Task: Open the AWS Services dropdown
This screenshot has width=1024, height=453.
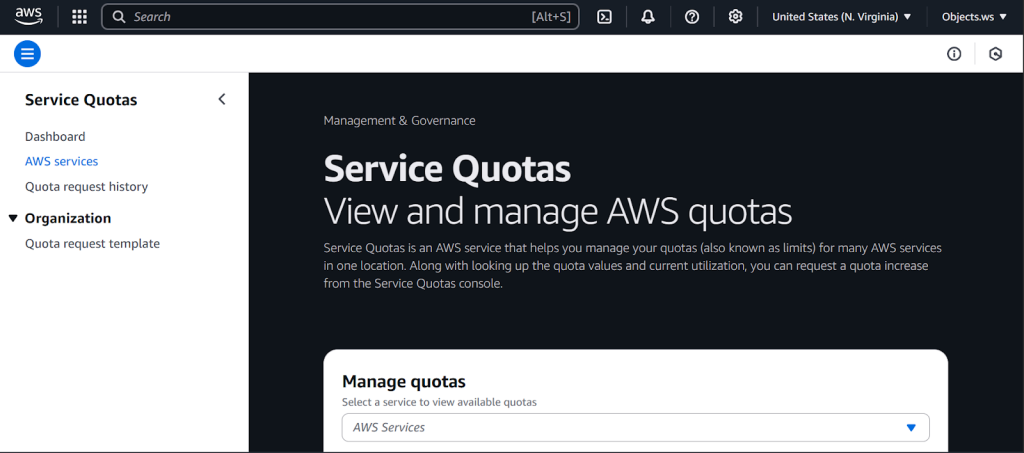Action: [635, 427]
